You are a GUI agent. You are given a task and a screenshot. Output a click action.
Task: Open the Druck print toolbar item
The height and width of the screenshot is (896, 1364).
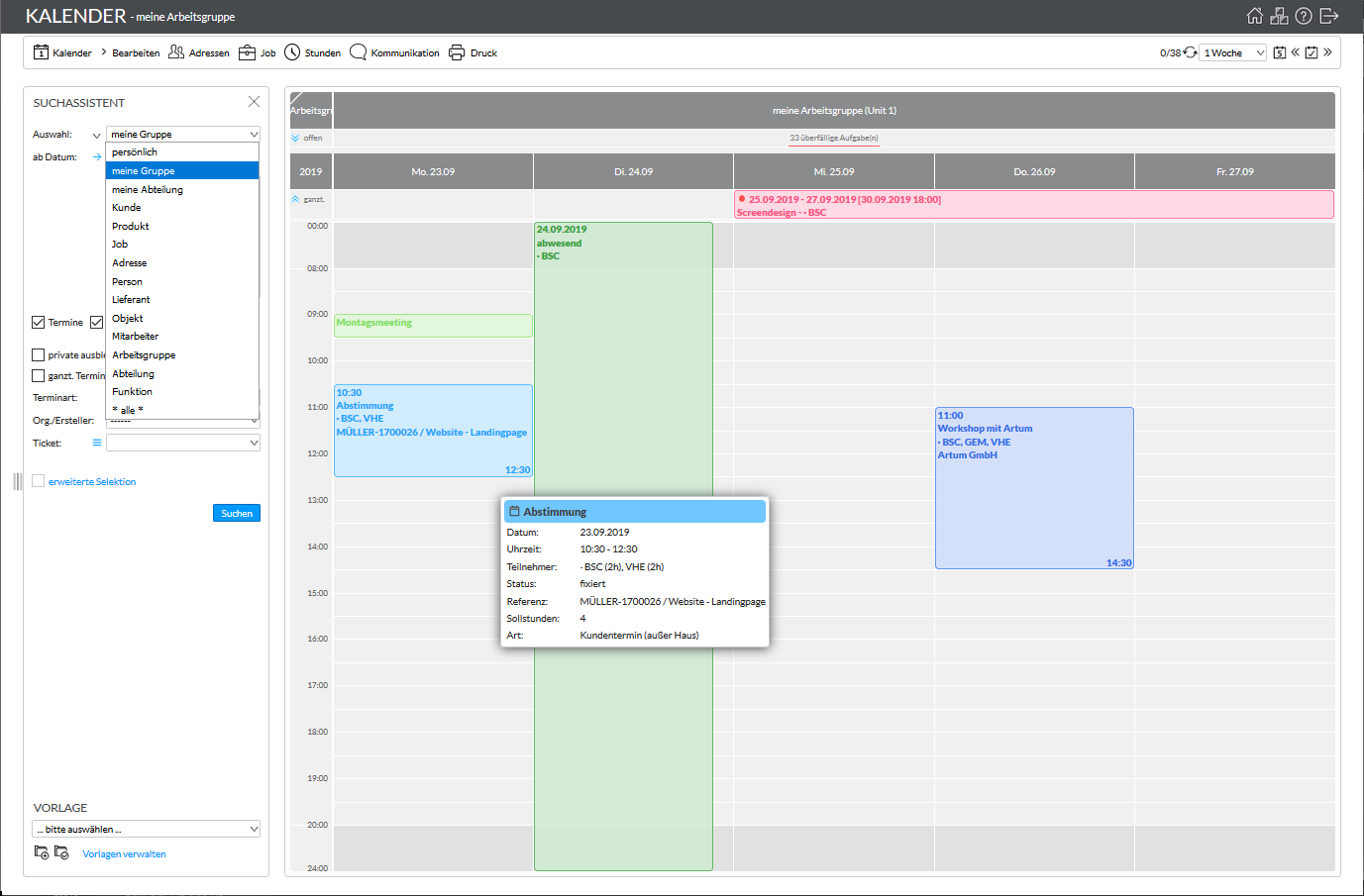[472, 52]
